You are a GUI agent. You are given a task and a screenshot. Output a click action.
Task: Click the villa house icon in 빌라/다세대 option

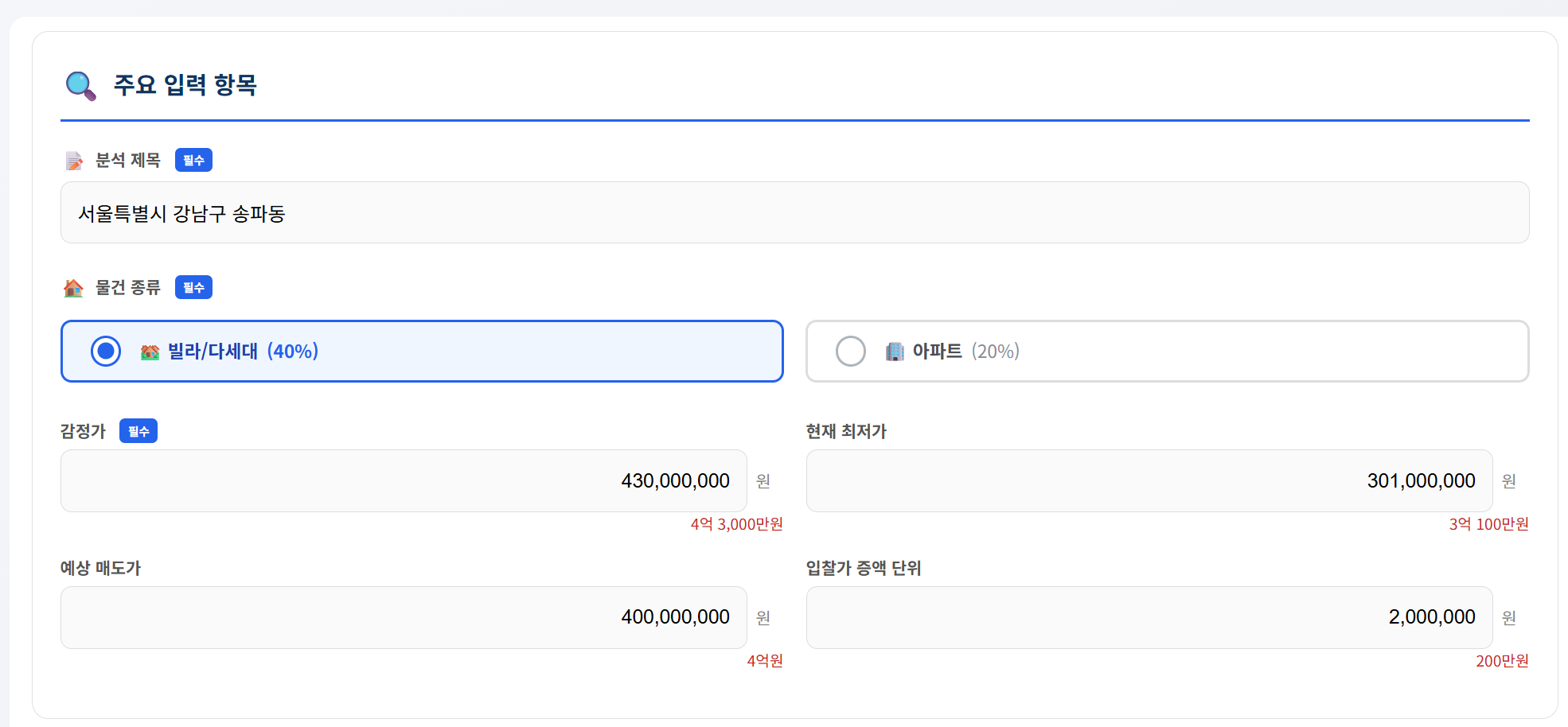click(150, 352)
